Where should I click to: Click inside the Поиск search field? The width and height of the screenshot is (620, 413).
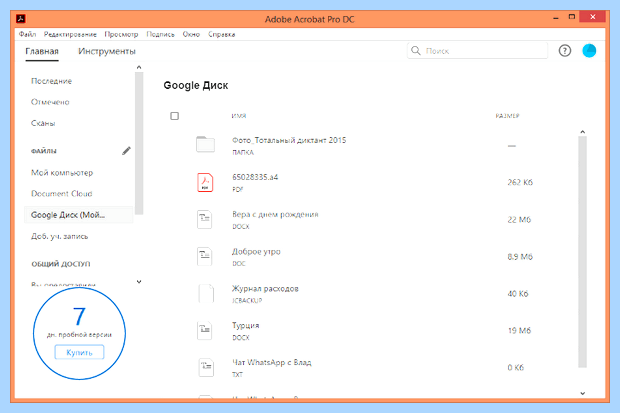[477, 51]
